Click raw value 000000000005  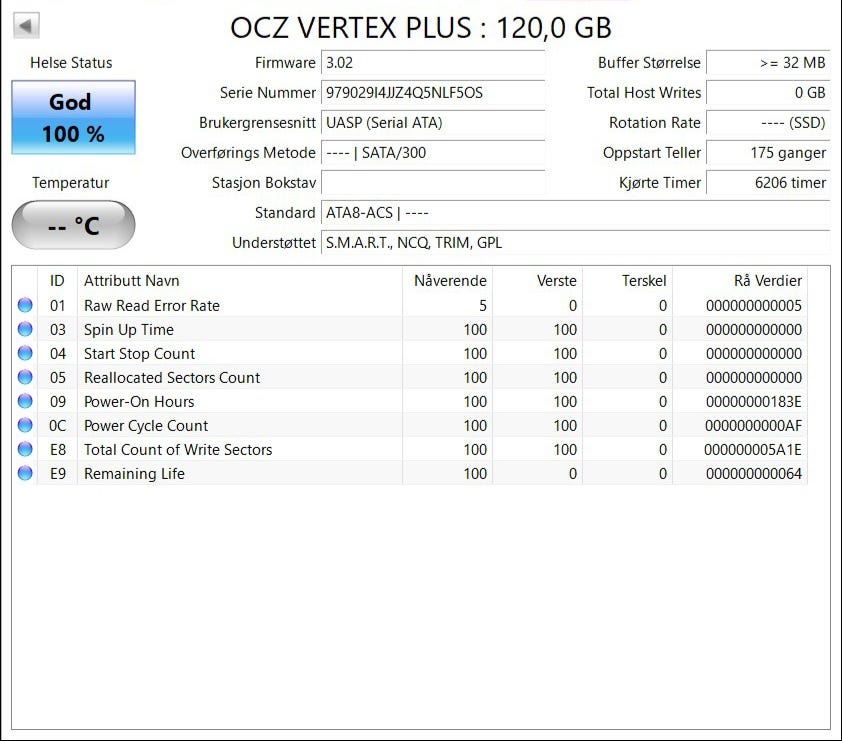pos(753,306)
